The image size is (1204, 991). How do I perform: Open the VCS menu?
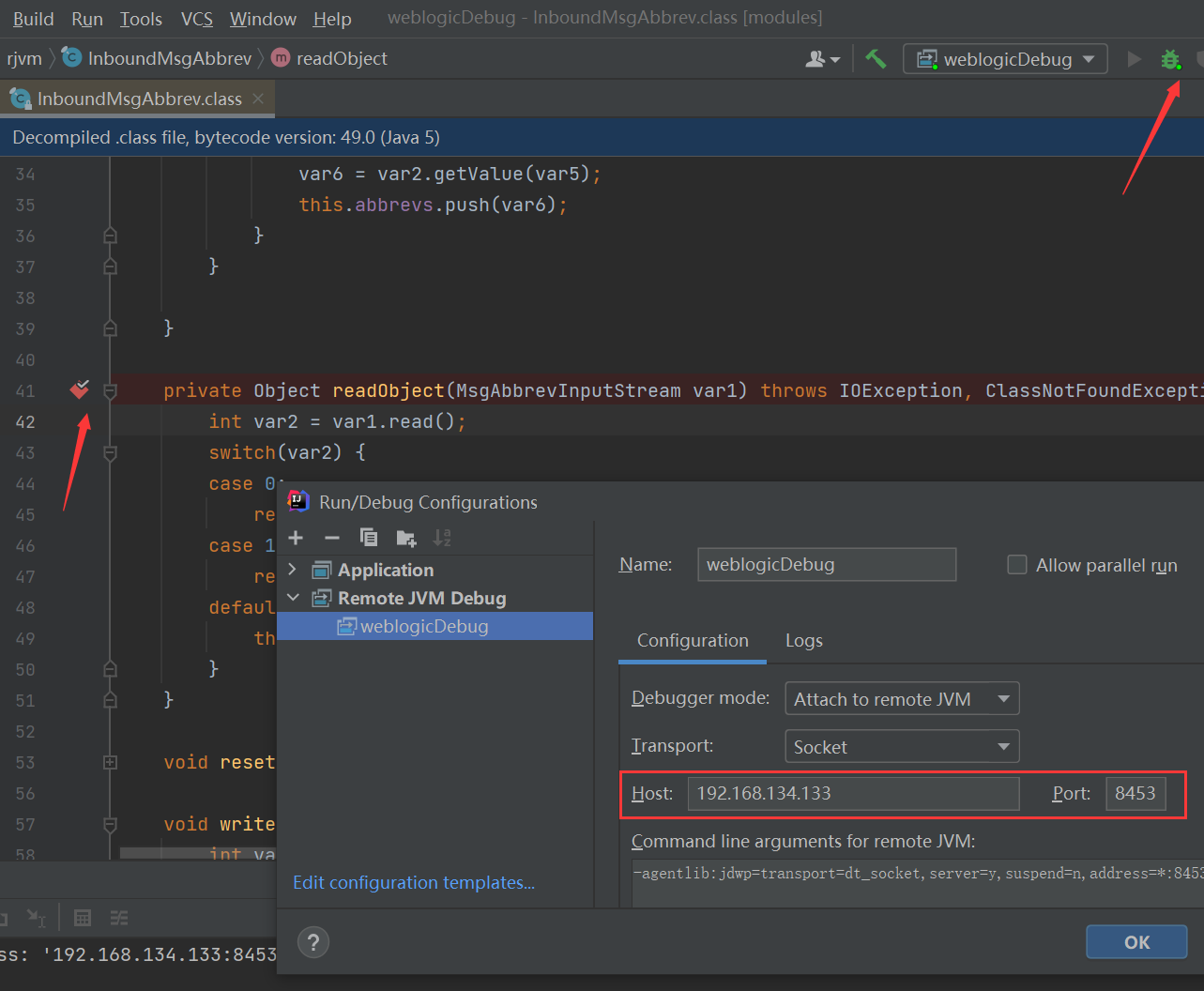(x=197, y=19)
